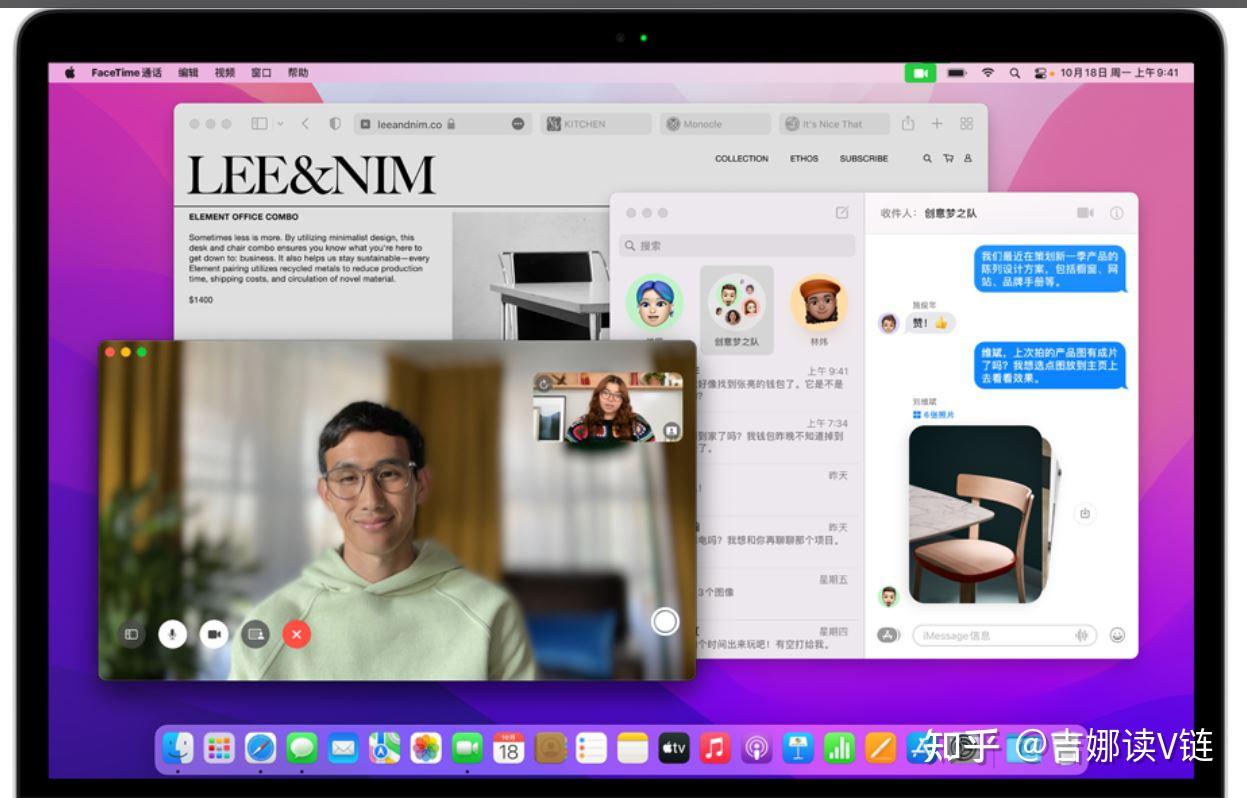Image resolution: width=1247 pixels, height=798 pixels.
Task: Open the chair photo stack in chat
Action: click(x=979, y=514)
